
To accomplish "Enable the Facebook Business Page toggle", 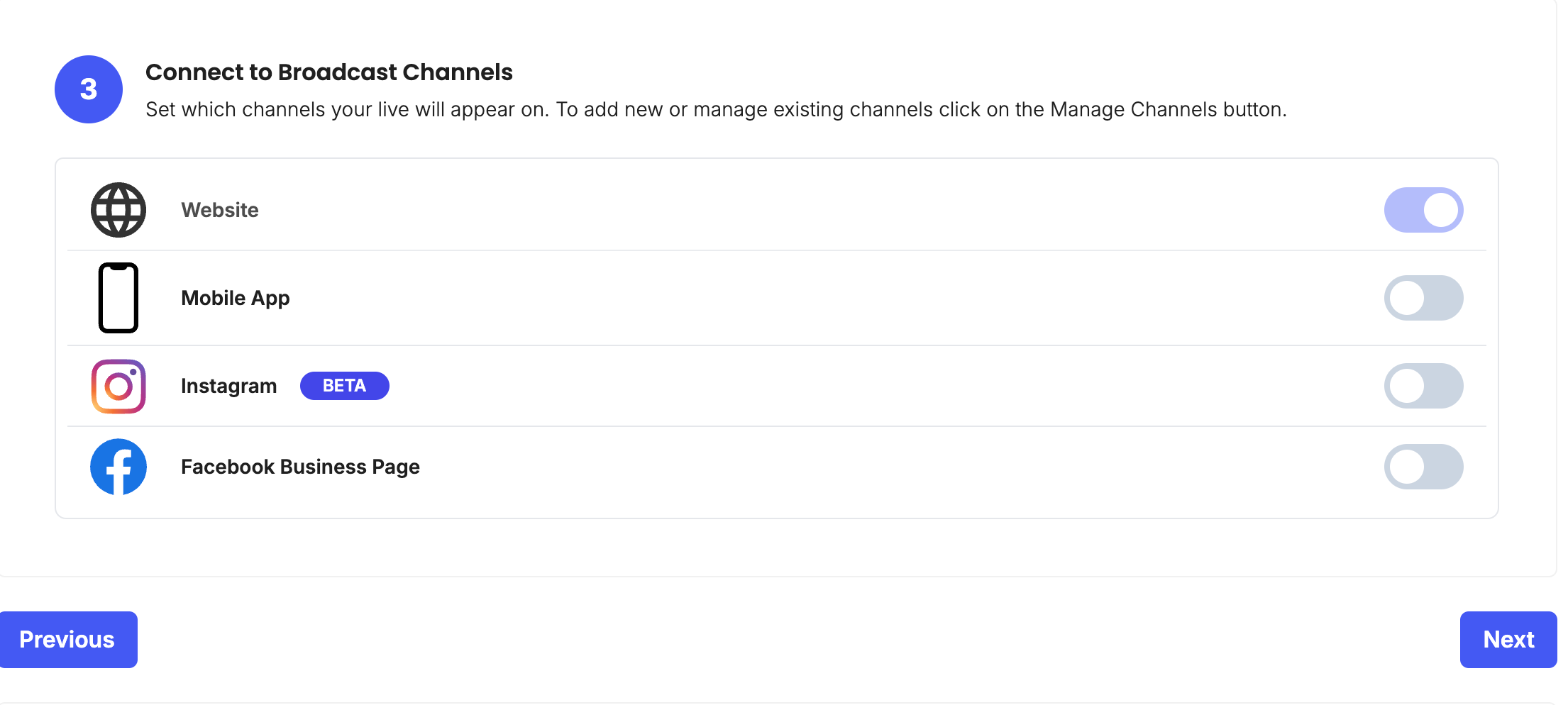I will [1423, 467].
